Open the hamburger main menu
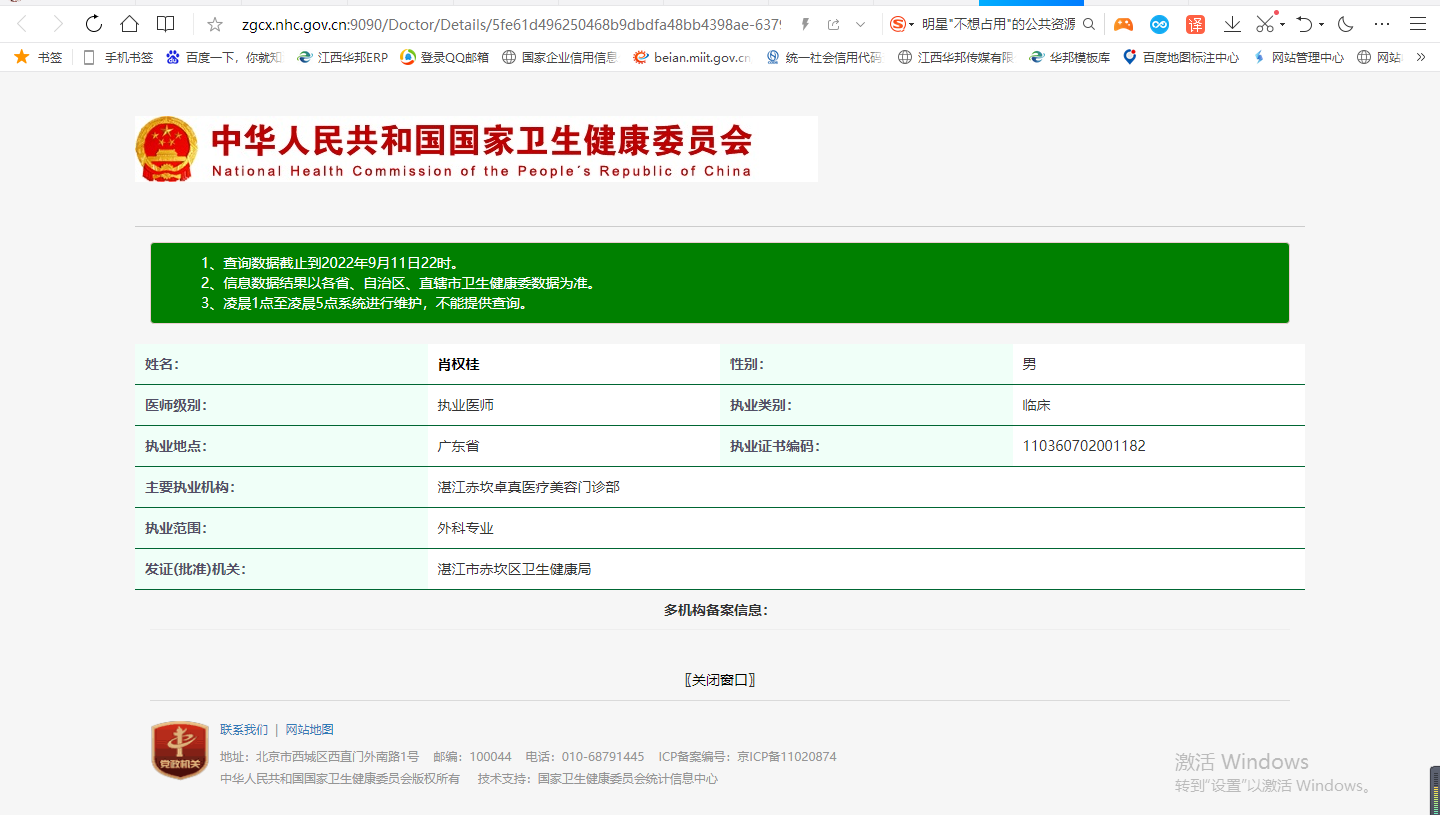1440x815 pixels. (1420, 24)
